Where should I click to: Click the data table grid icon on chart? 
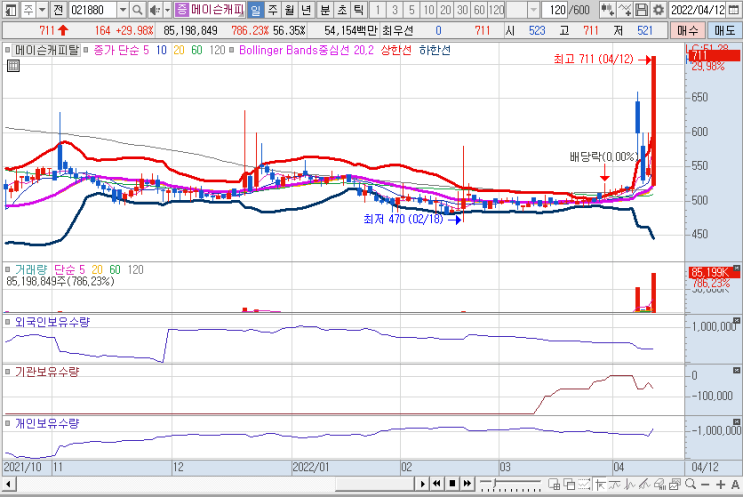click(x=13, y=65)
